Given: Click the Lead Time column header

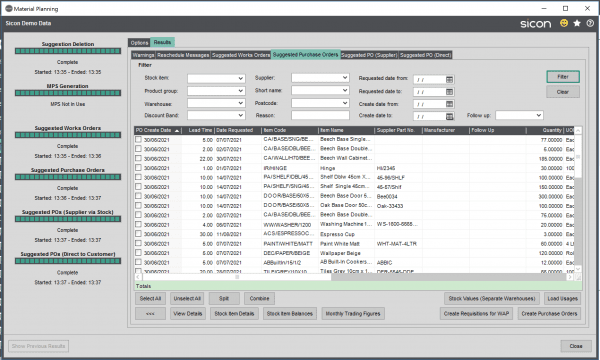Looking at the screenshot, I should point(197,130).
